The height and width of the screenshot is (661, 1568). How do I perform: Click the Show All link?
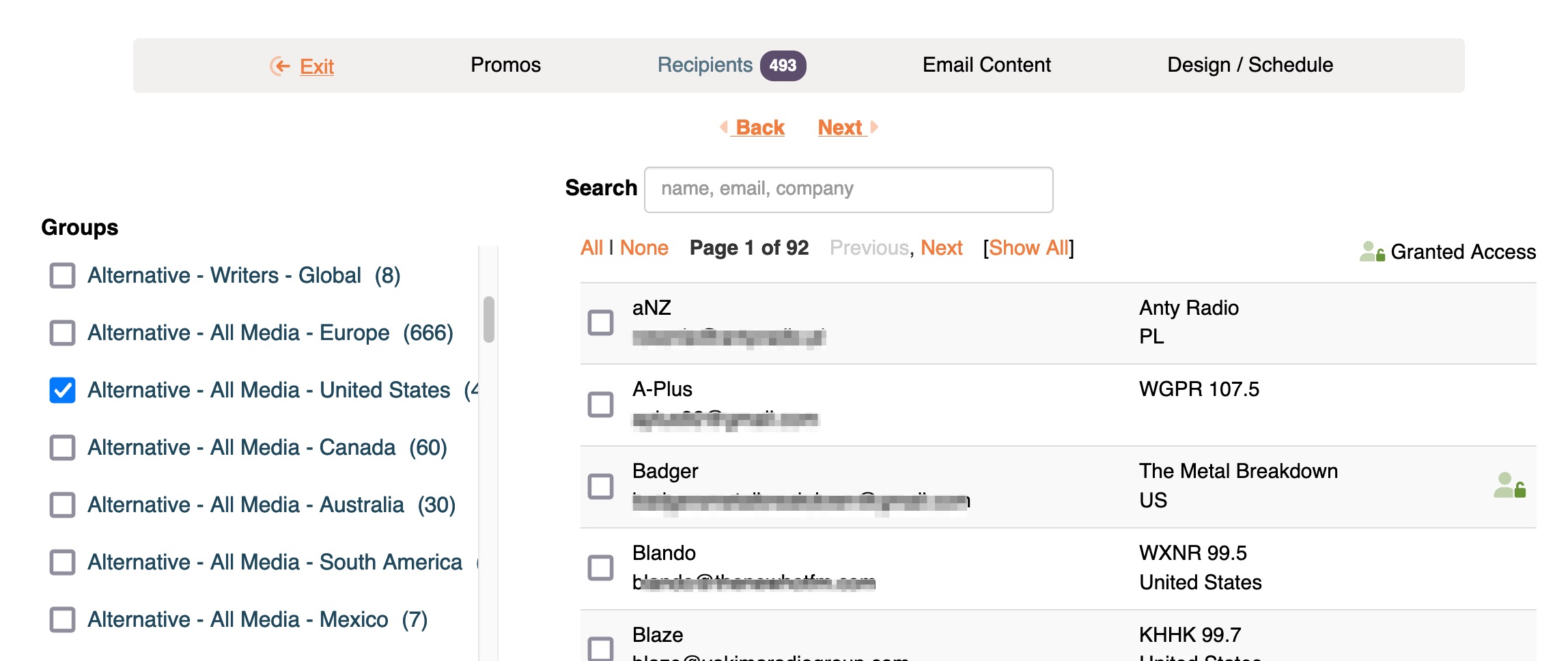point(1028,248)
